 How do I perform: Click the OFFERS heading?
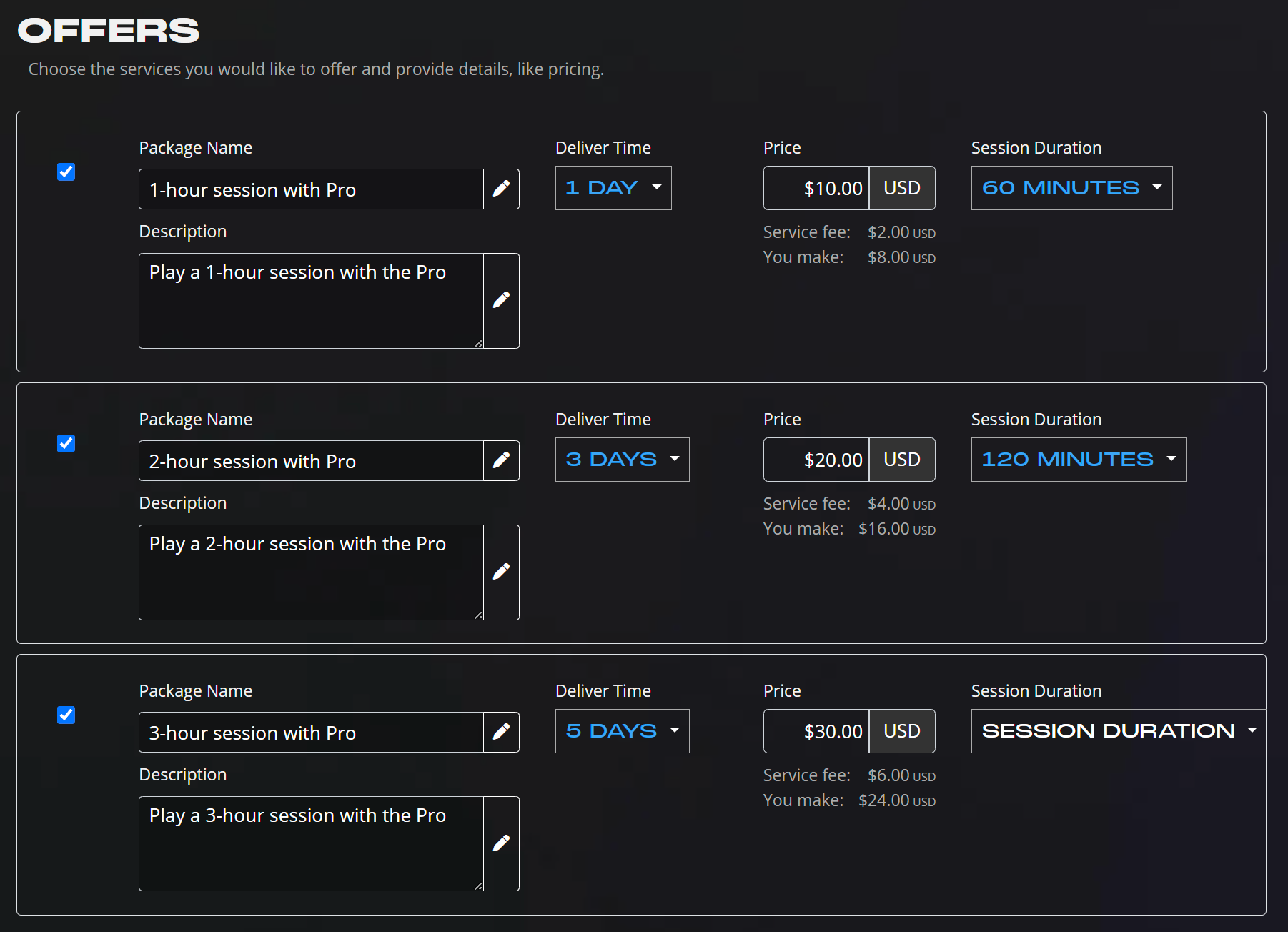[109, 31]
